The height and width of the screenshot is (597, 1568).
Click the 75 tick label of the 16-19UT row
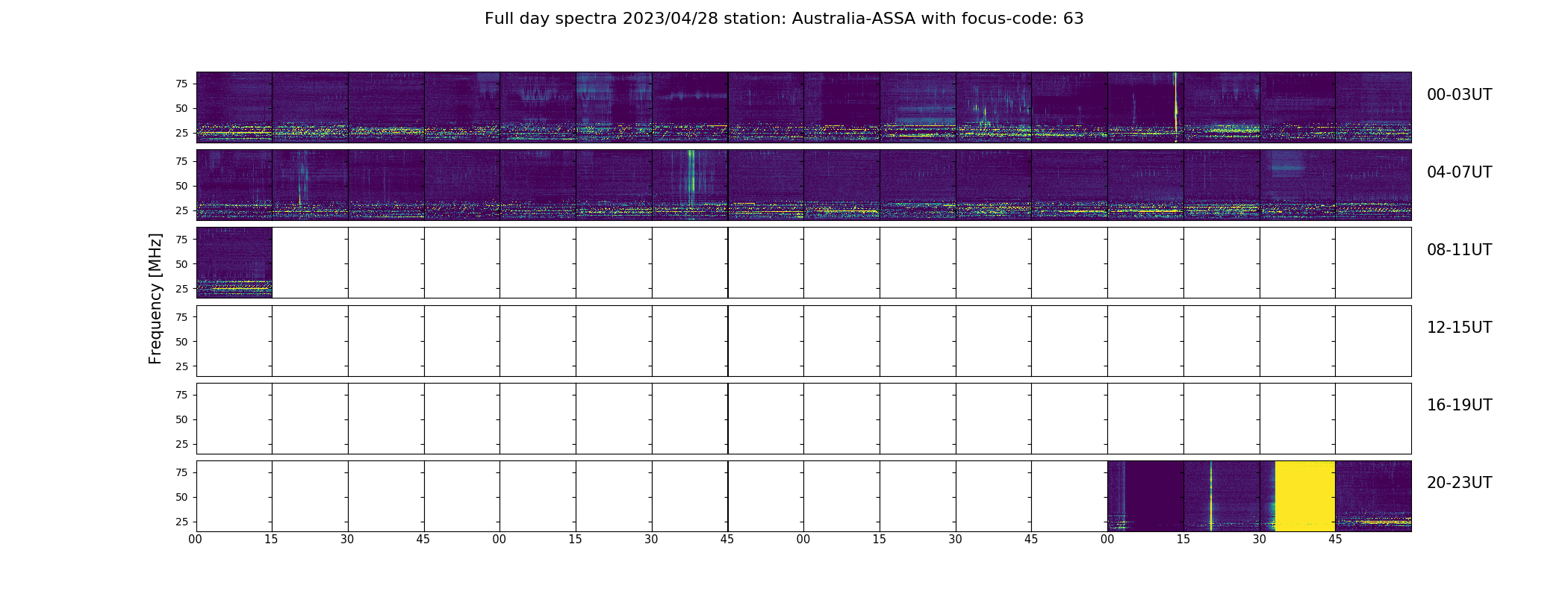click(x=181, y=396)
